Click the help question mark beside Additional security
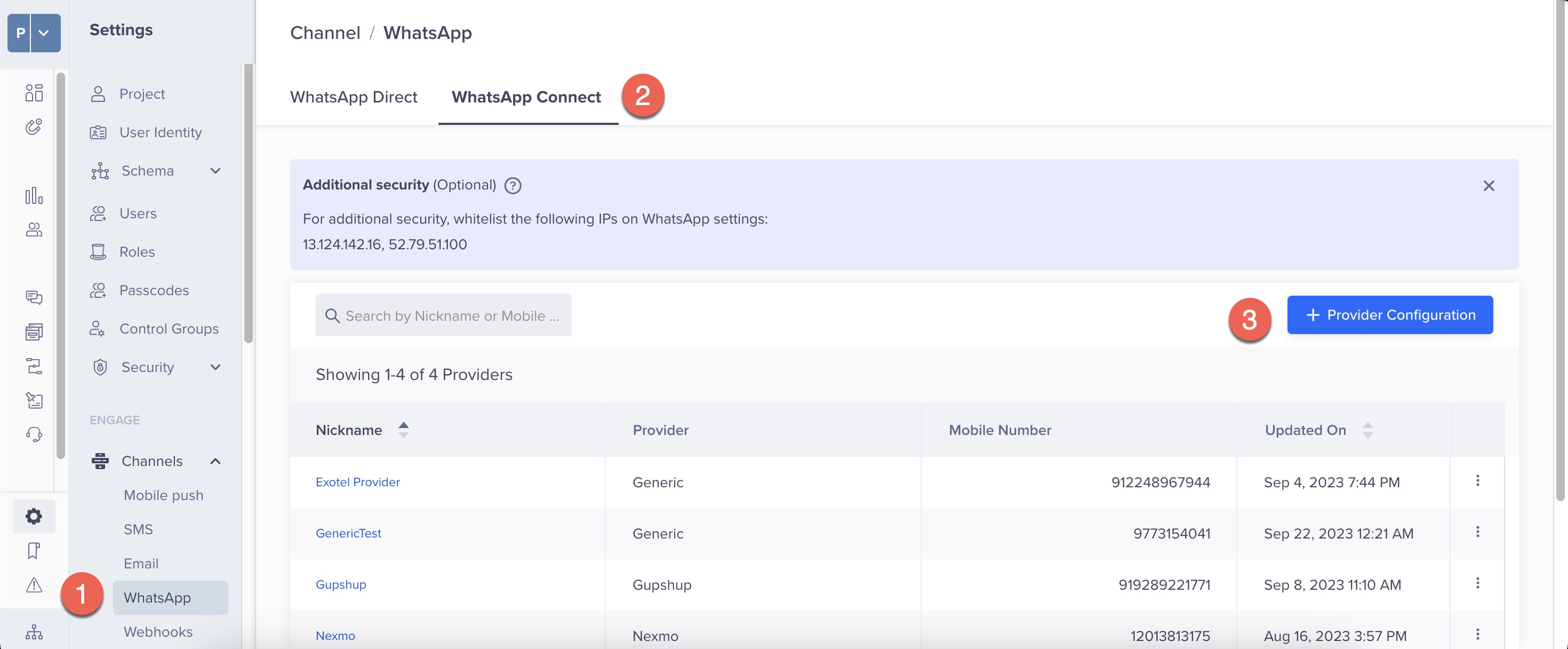The height and width of the screenshot is (649, 1568). pyautogui.click(x=513, y=185)
